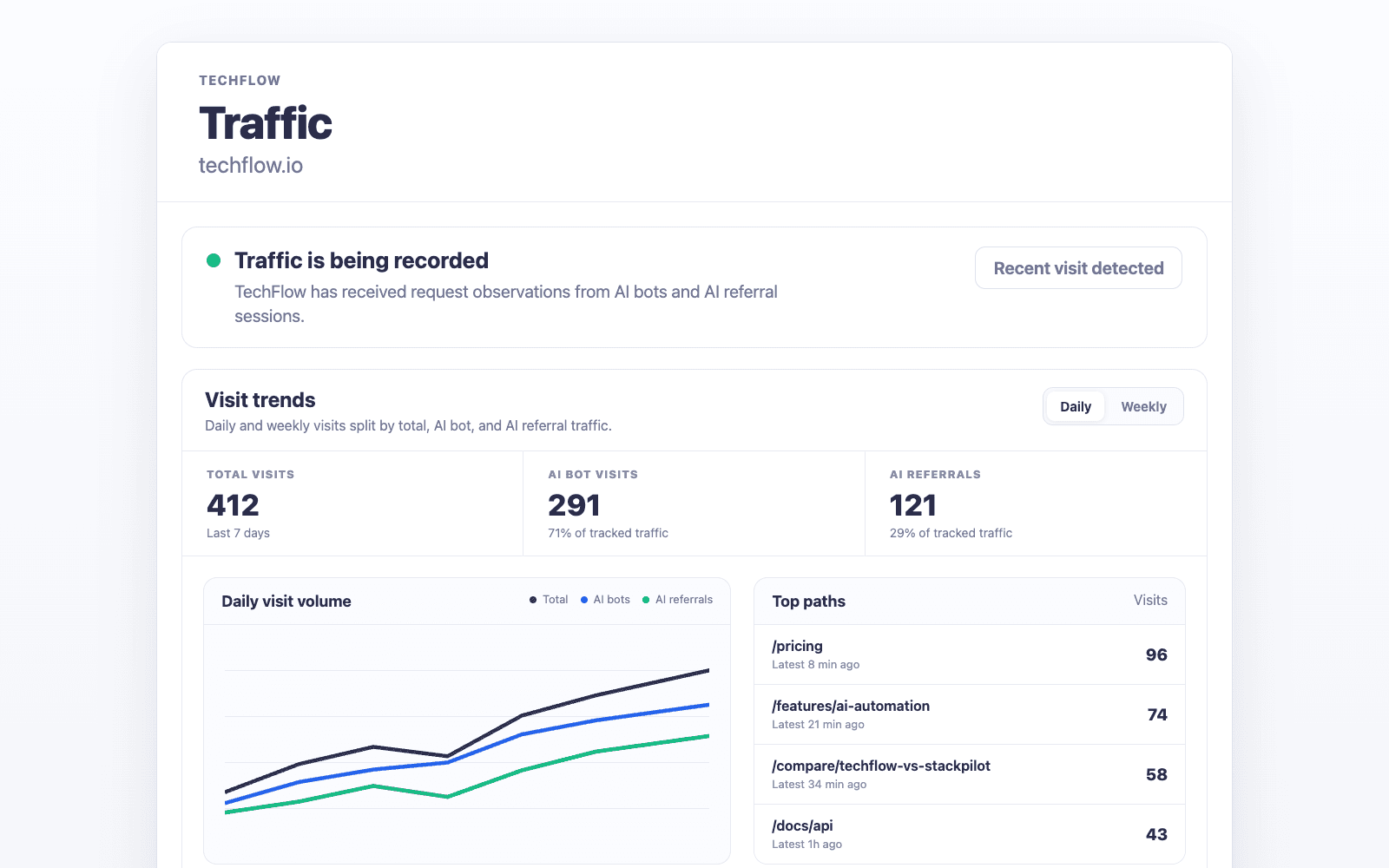Click the "71% of tracked traffic" text
This screenshot has width=1389, height=868.
pos(608,533)
